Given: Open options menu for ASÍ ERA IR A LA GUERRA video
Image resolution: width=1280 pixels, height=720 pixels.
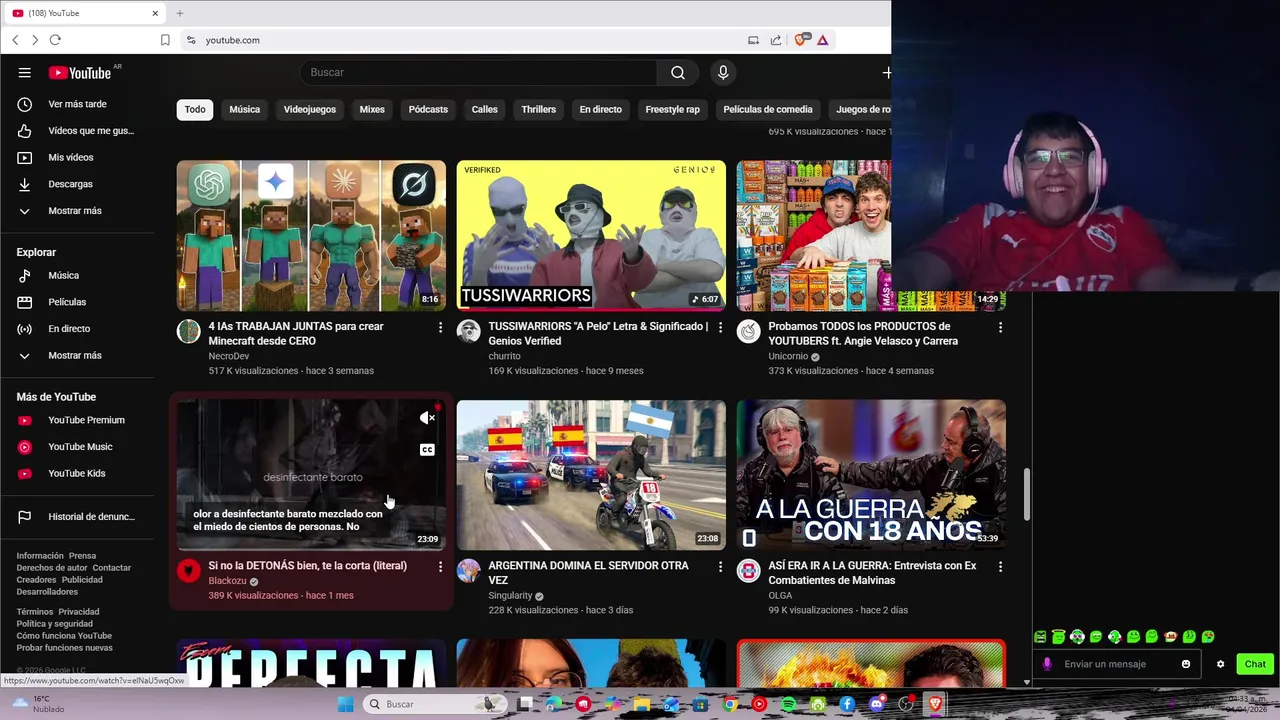Looking at the screenshot, I should click(1000, 567).
